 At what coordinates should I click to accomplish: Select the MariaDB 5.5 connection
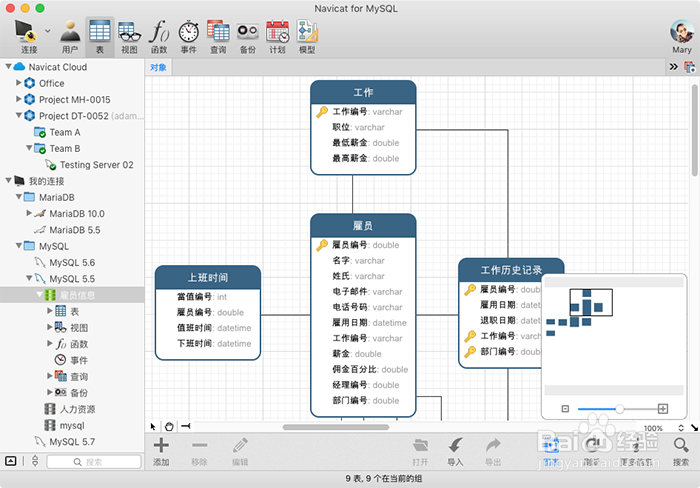pos(75,230)
